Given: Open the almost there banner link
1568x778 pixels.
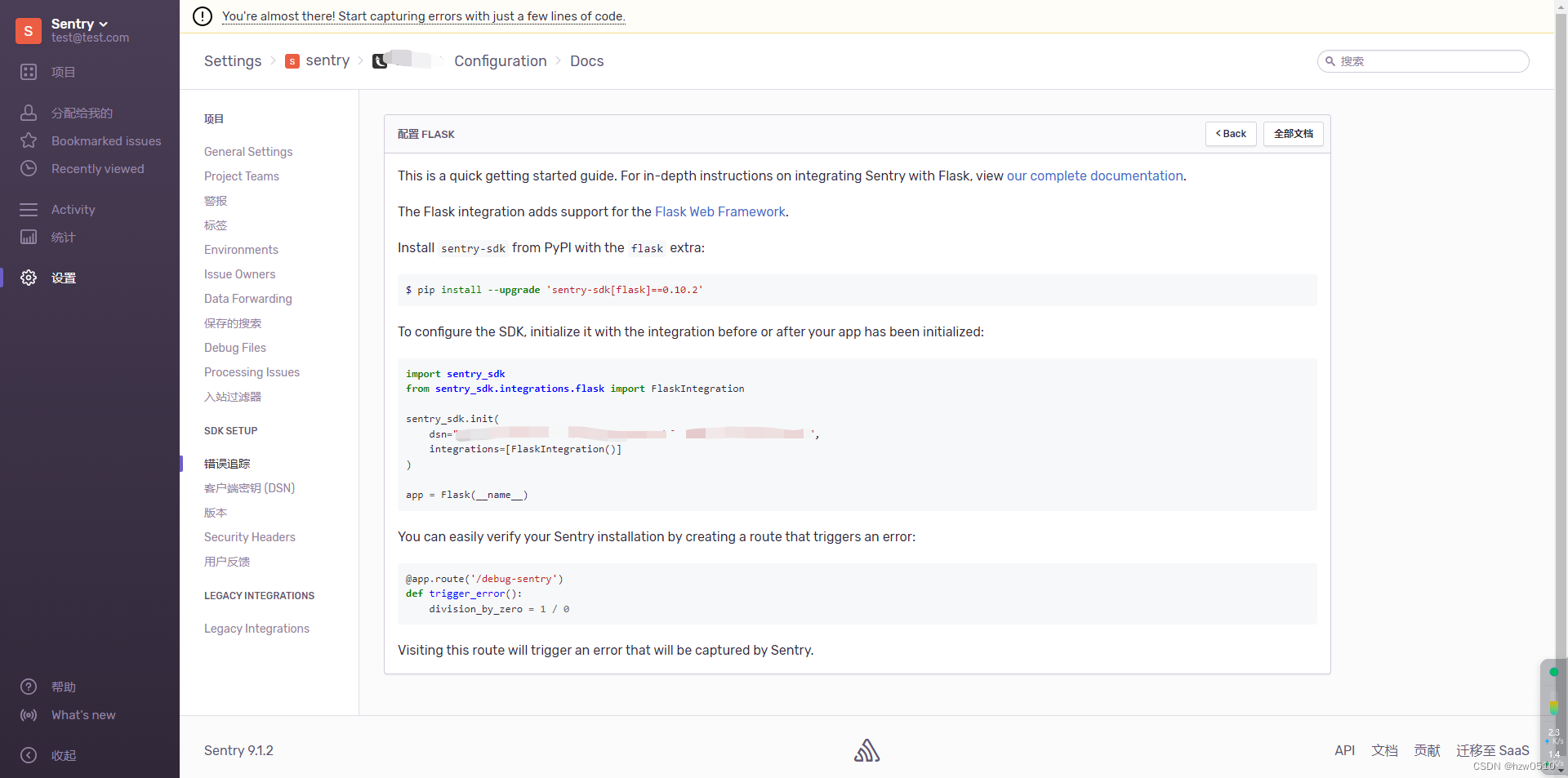Looking at the screenshot, I should (424, 16).
